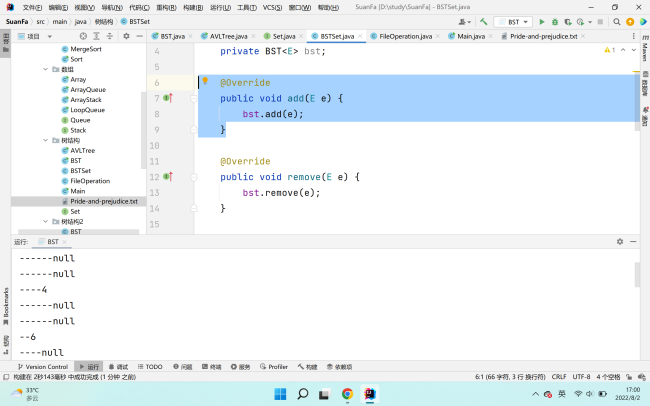Image resolution: width=650 pixels, height=406 pixels.
Task: Open Bookmarks sidebar tool window
Action: (6, 306)
